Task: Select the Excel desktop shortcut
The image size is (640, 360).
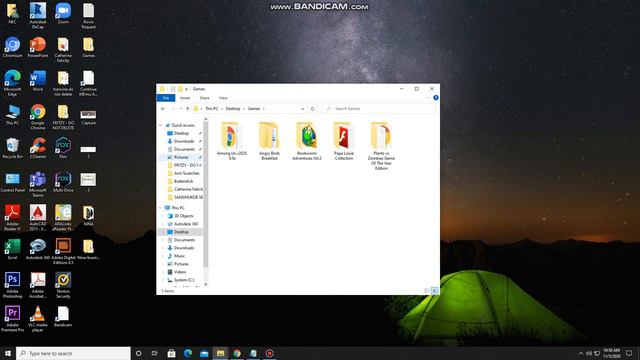Action: 12,249
